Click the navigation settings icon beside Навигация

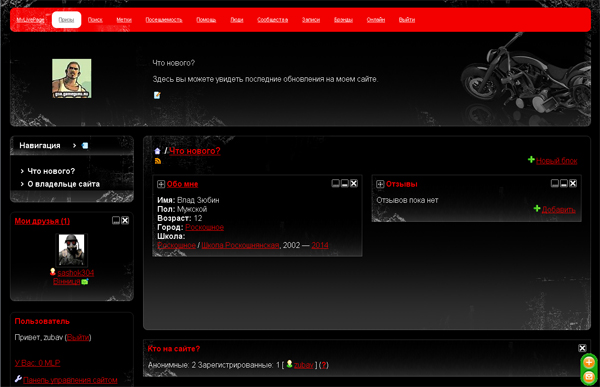(85, 145)
